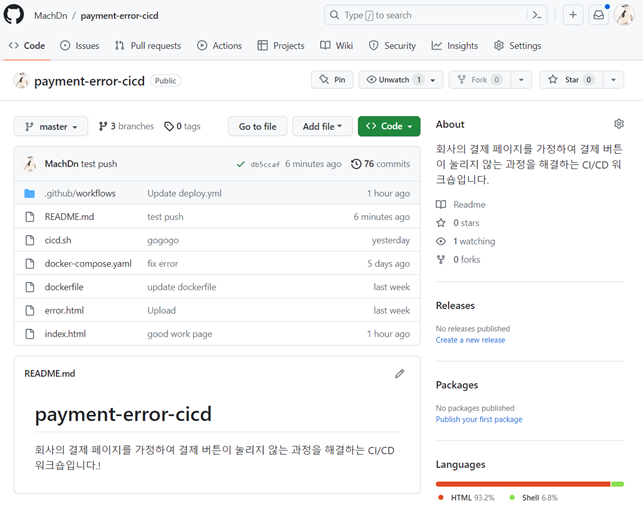This screenshot has width=644, height=507.
Task: Open the Pull requests tab
Action: (x=148, y=46)
